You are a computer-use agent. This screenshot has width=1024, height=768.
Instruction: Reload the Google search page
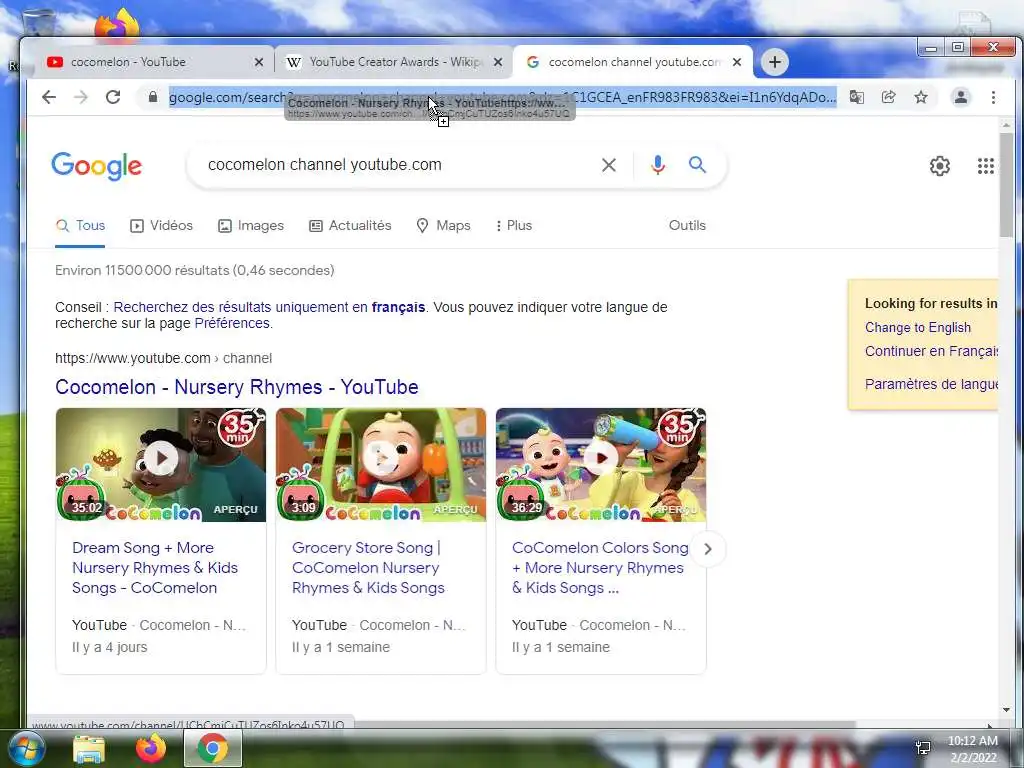[113, 97]
